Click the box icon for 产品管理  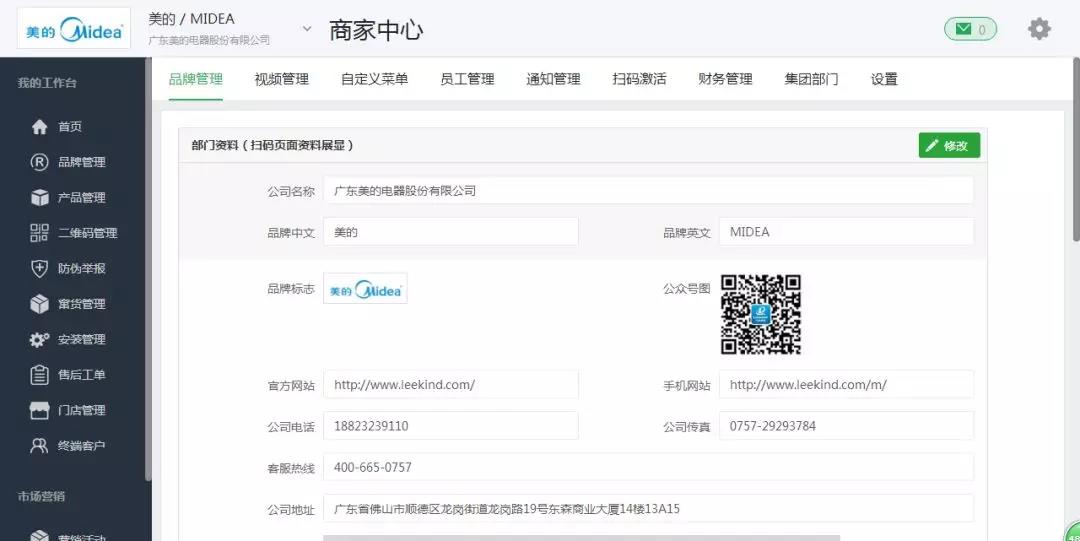point(39,197)
